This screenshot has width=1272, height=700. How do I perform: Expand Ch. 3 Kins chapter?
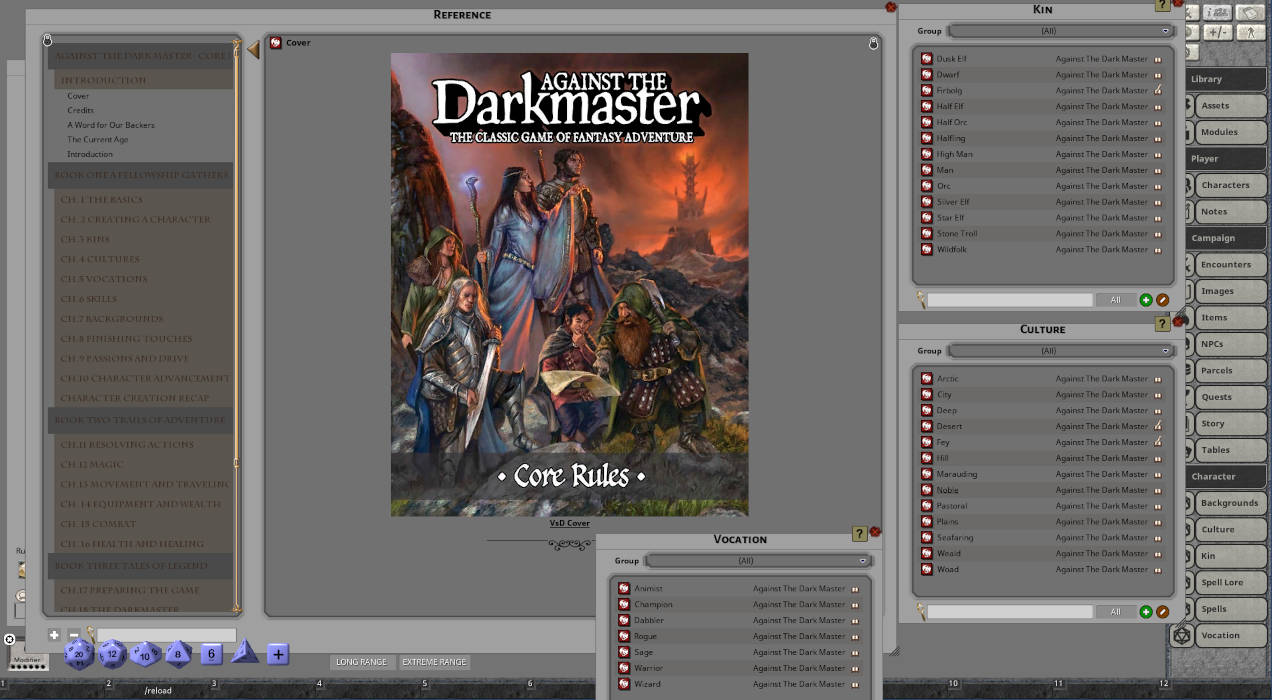(144, 239)
